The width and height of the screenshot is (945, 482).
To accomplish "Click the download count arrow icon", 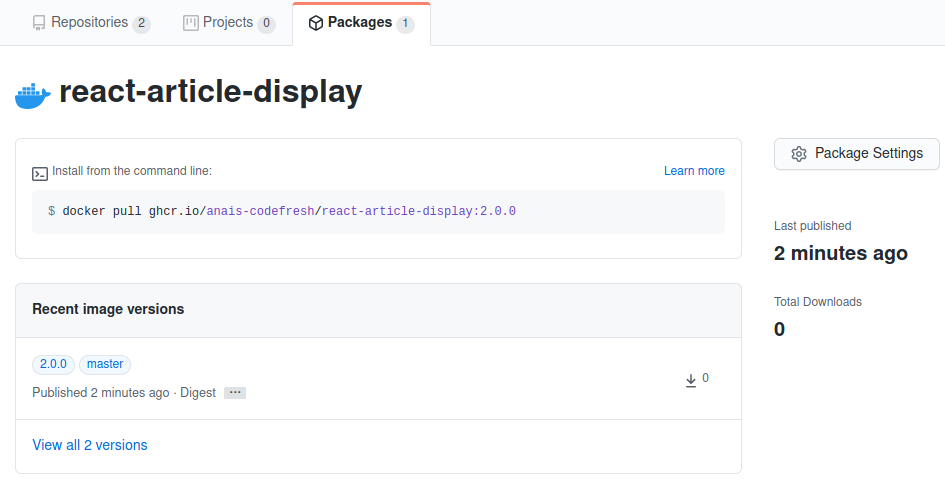I will click(x=691, y=380).
